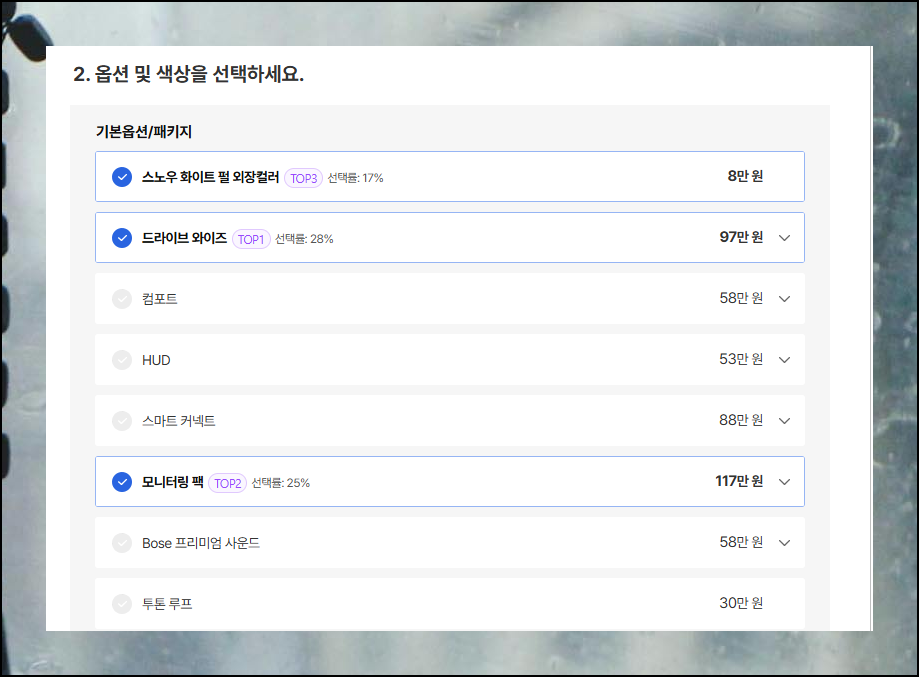Click the 스노우 화이트 펄 외장컬러 label
The image size is (919, 677).
[210, 177]
